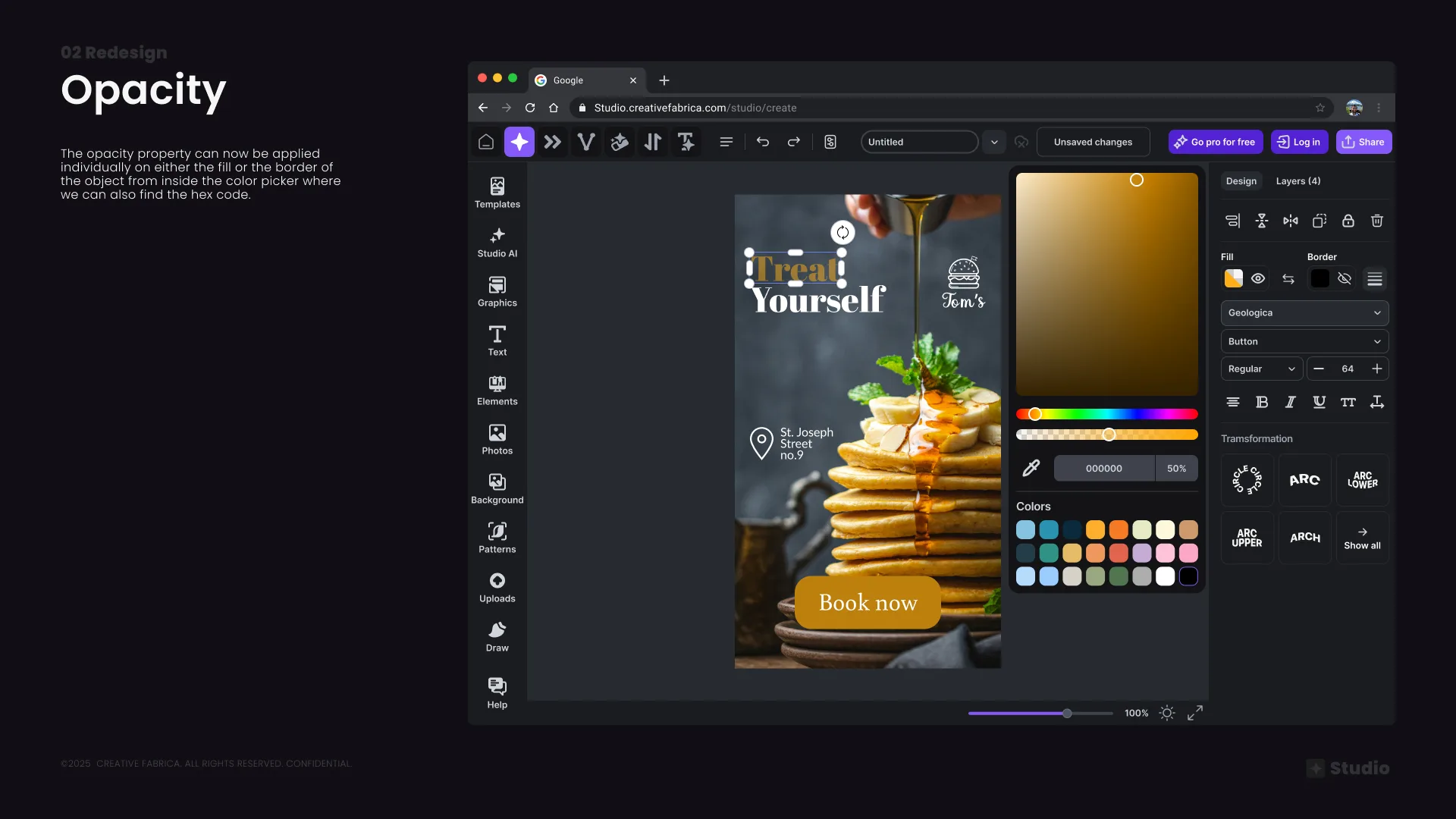This screenshot has height=819, width=1456.
Task: Open border style lines menu
Action: [1375, 279]
